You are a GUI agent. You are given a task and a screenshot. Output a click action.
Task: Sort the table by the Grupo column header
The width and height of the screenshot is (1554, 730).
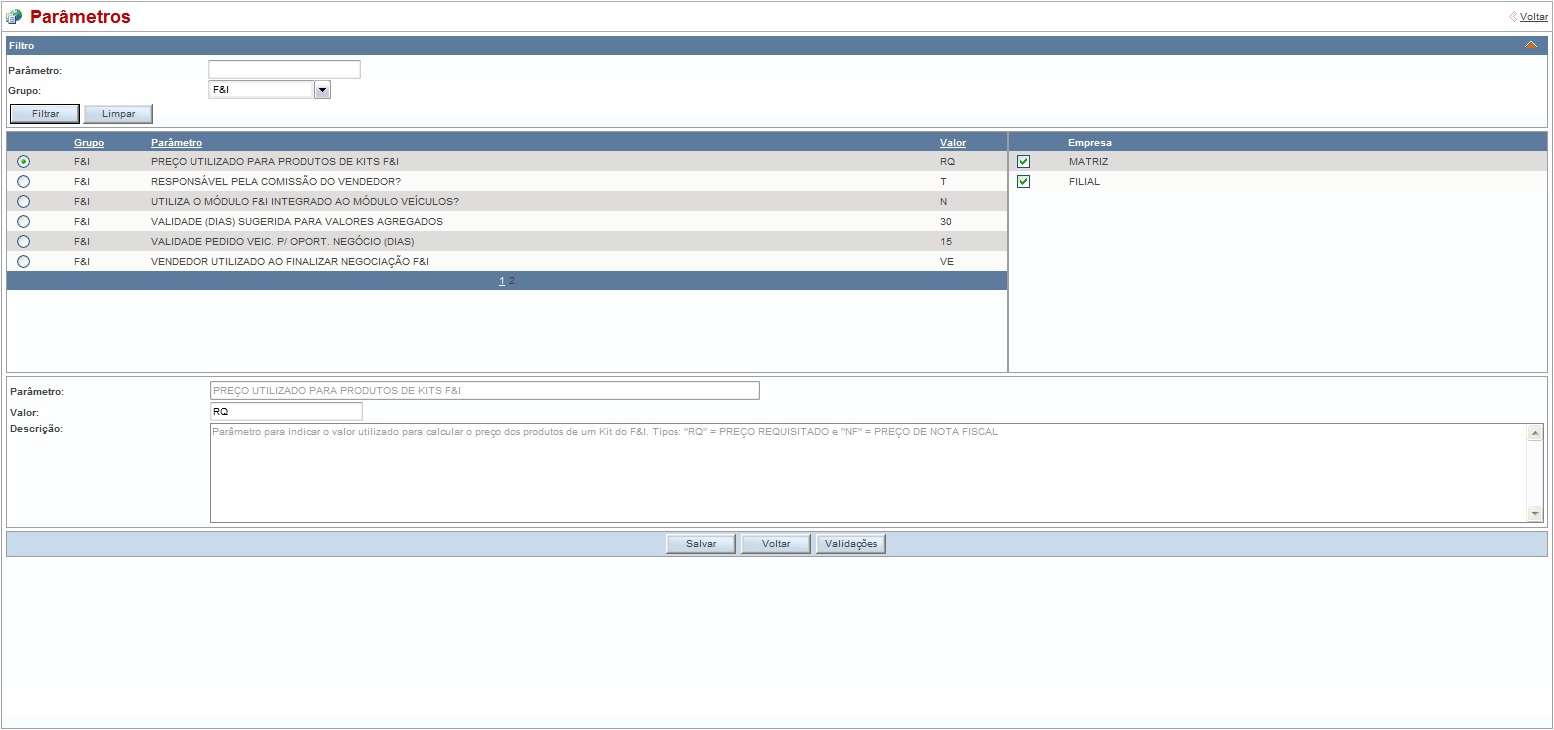[89, 143]
